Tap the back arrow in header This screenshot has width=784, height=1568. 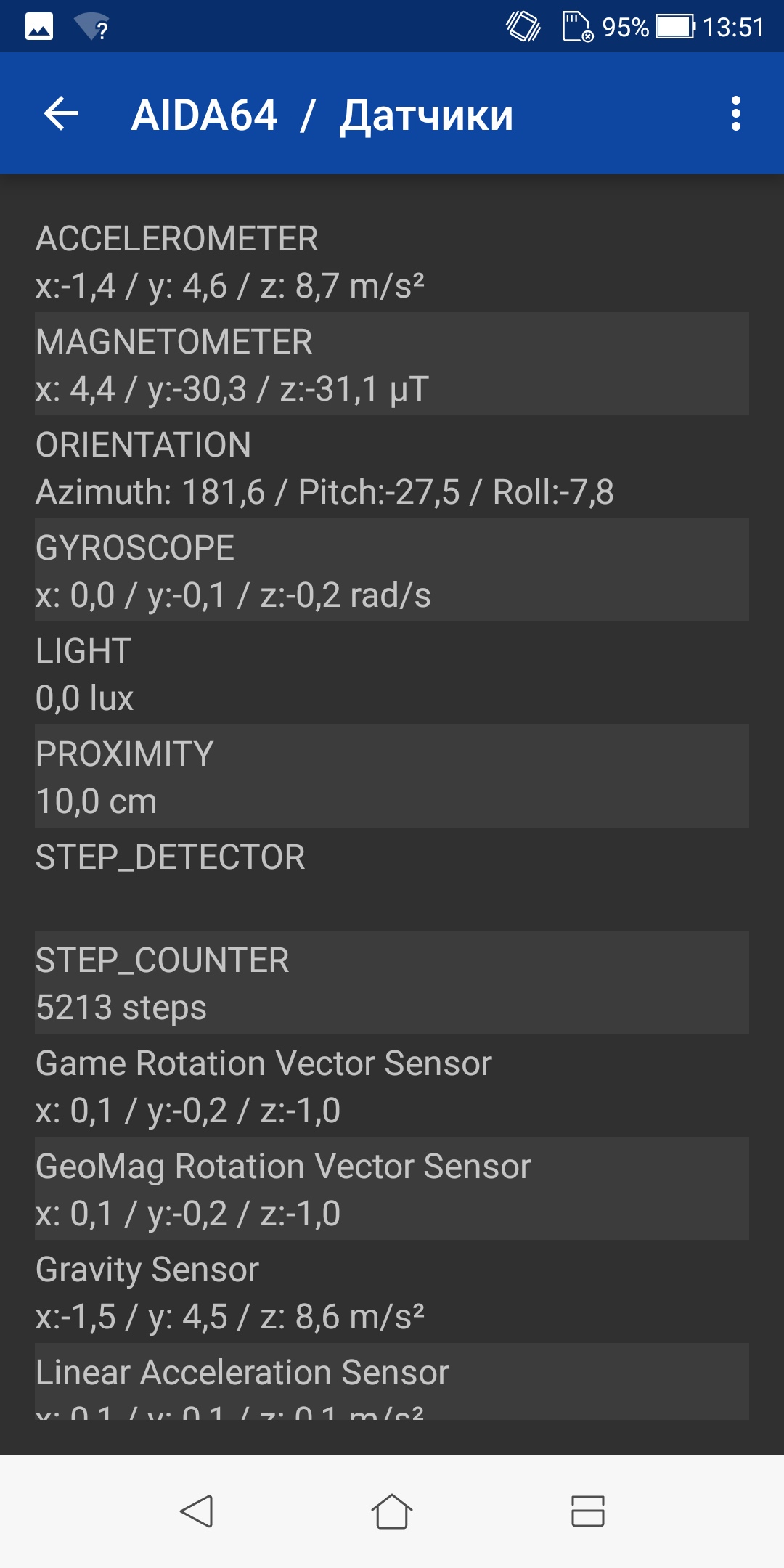(61, 114)
